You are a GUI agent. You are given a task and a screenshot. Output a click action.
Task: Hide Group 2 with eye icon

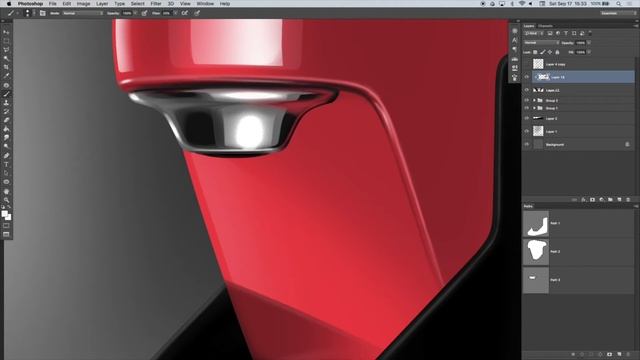click(x=527, y=100)
